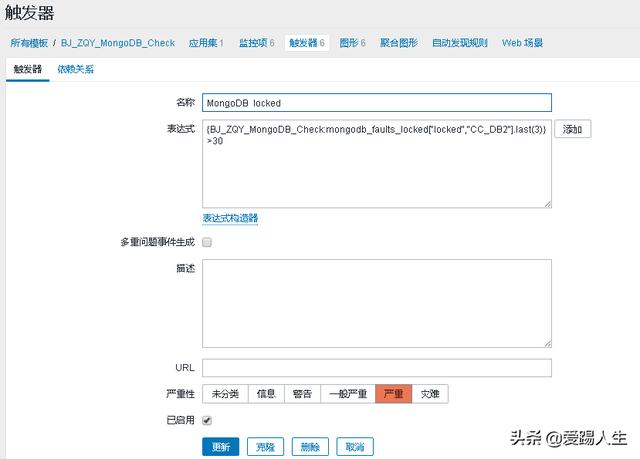Switch to the 依赖关系 tab
640x459 pixels.
pos(76,69)
